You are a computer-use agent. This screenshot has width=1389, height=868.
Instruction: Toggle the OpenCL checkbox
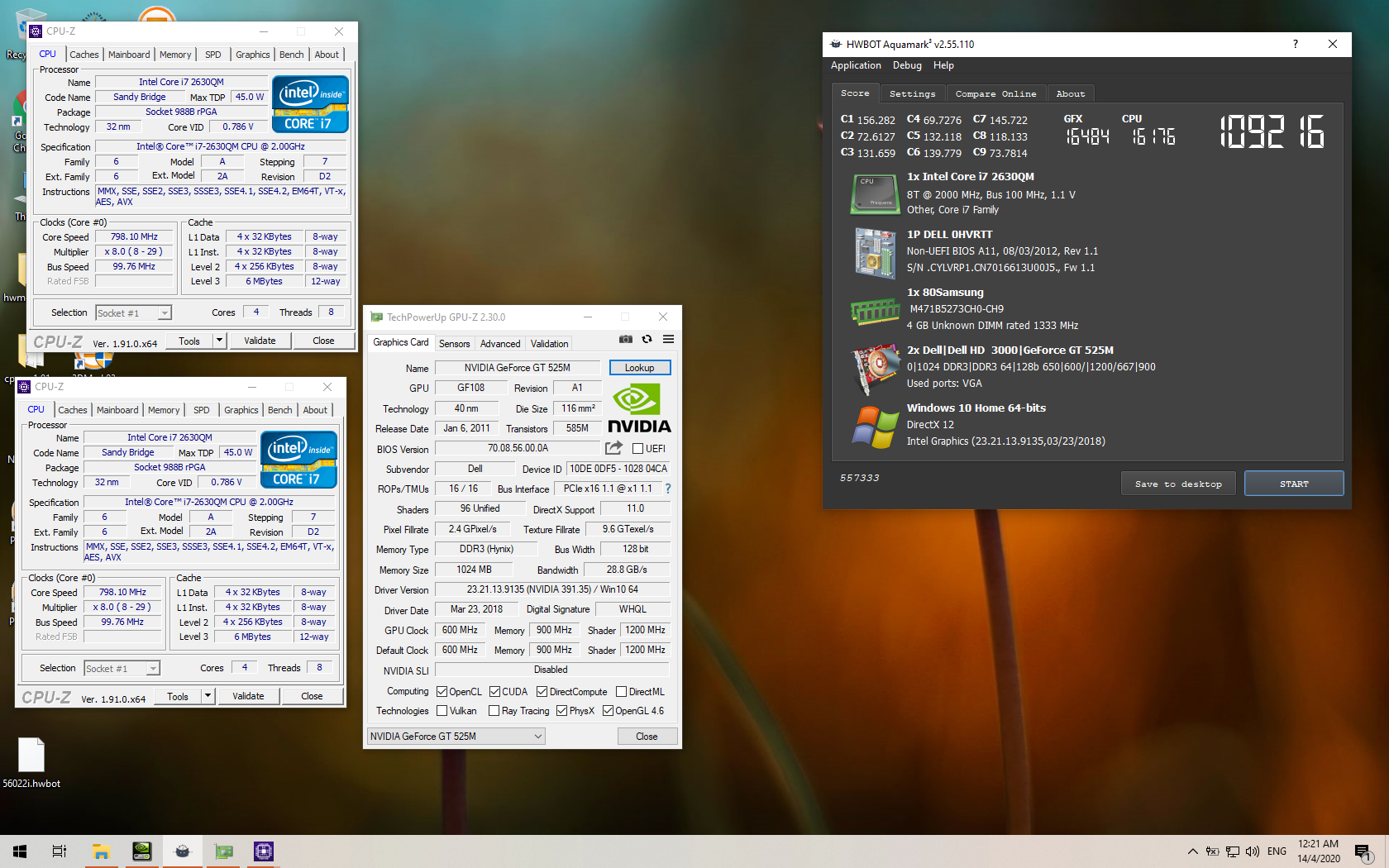[442, 692]
